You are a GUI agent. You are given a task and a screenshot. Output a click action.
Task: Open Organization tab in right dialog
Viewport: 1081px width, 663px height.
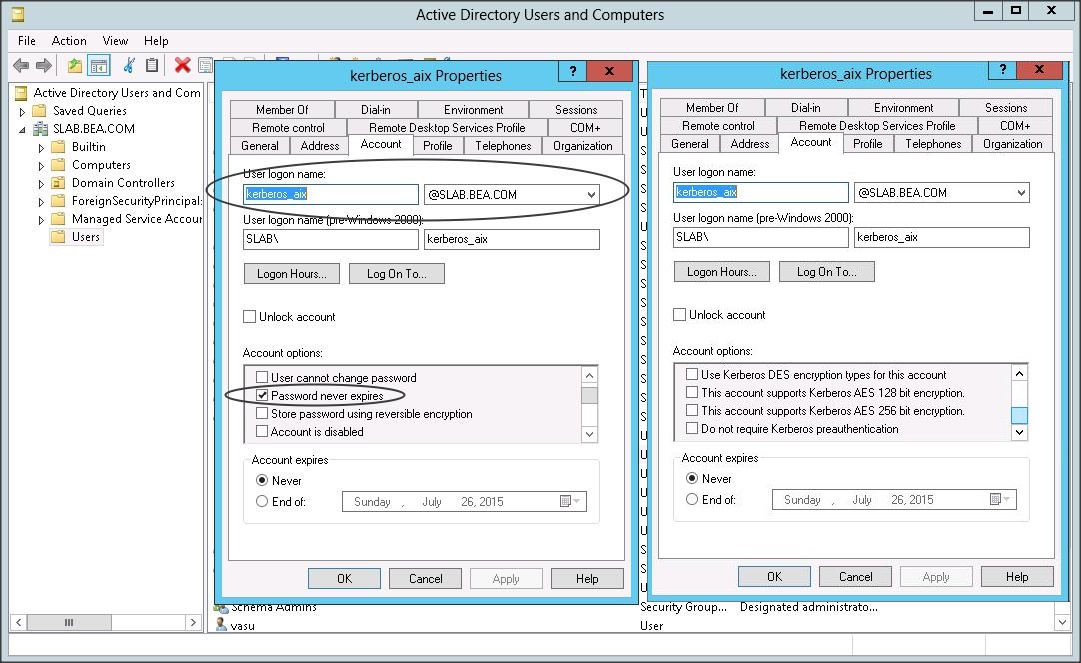click(x=1012, y=143)
